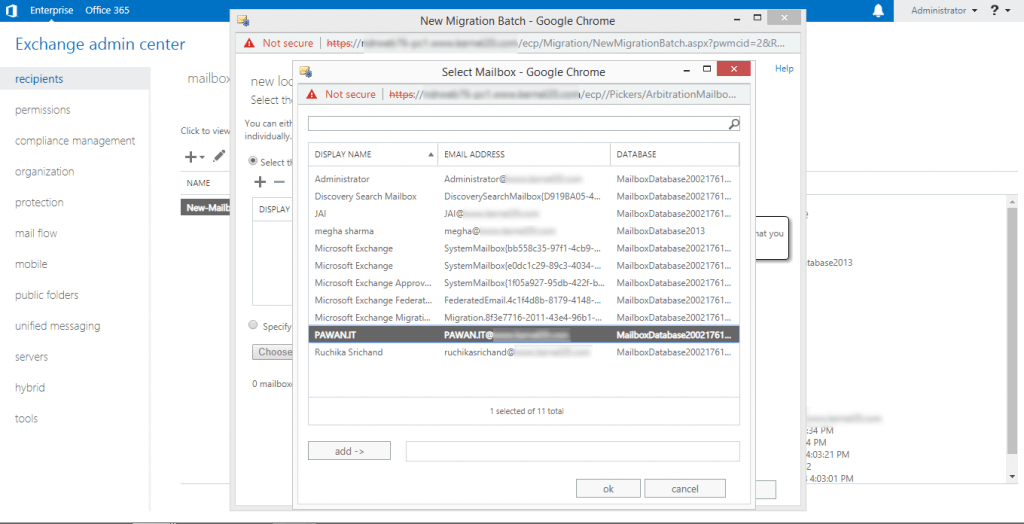Select the megha sharma mailbox row
Image resolution: width=1024 pixels, height=524 pixels.
click(x=524, y=231)
